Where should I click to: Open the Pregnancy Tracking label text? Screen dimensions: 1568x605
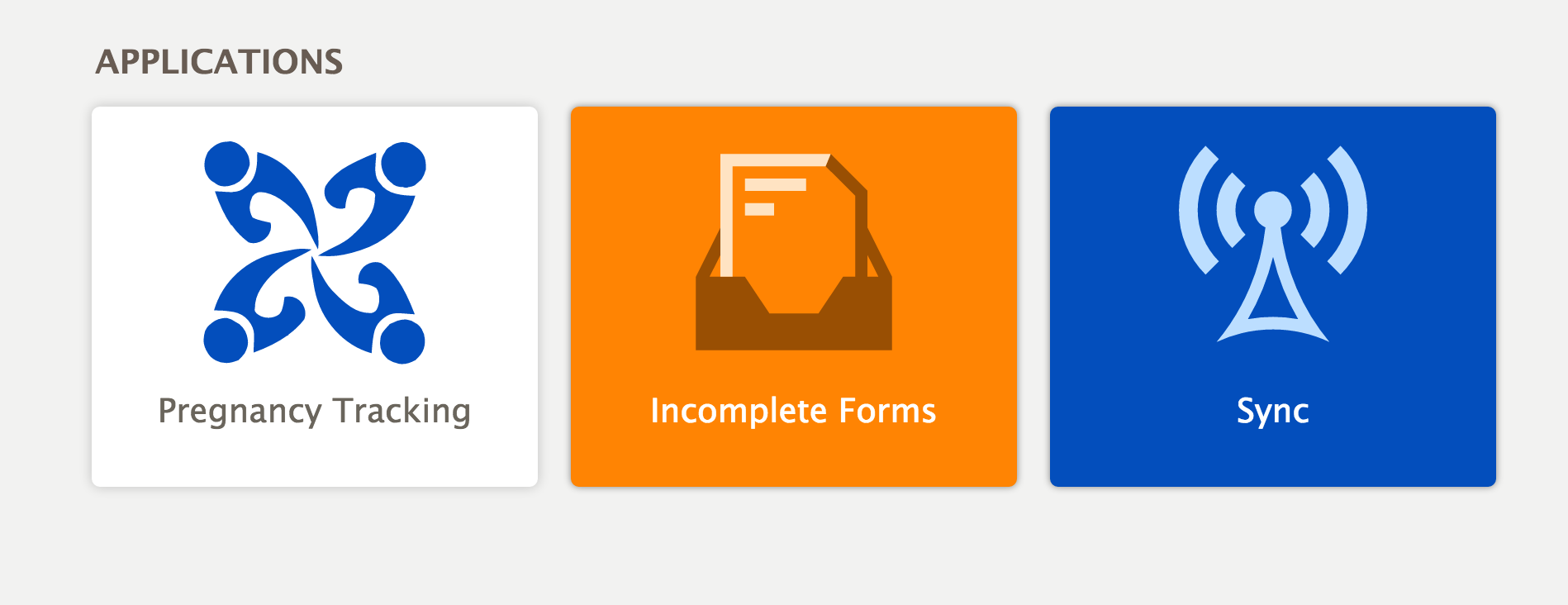point(314,412)
